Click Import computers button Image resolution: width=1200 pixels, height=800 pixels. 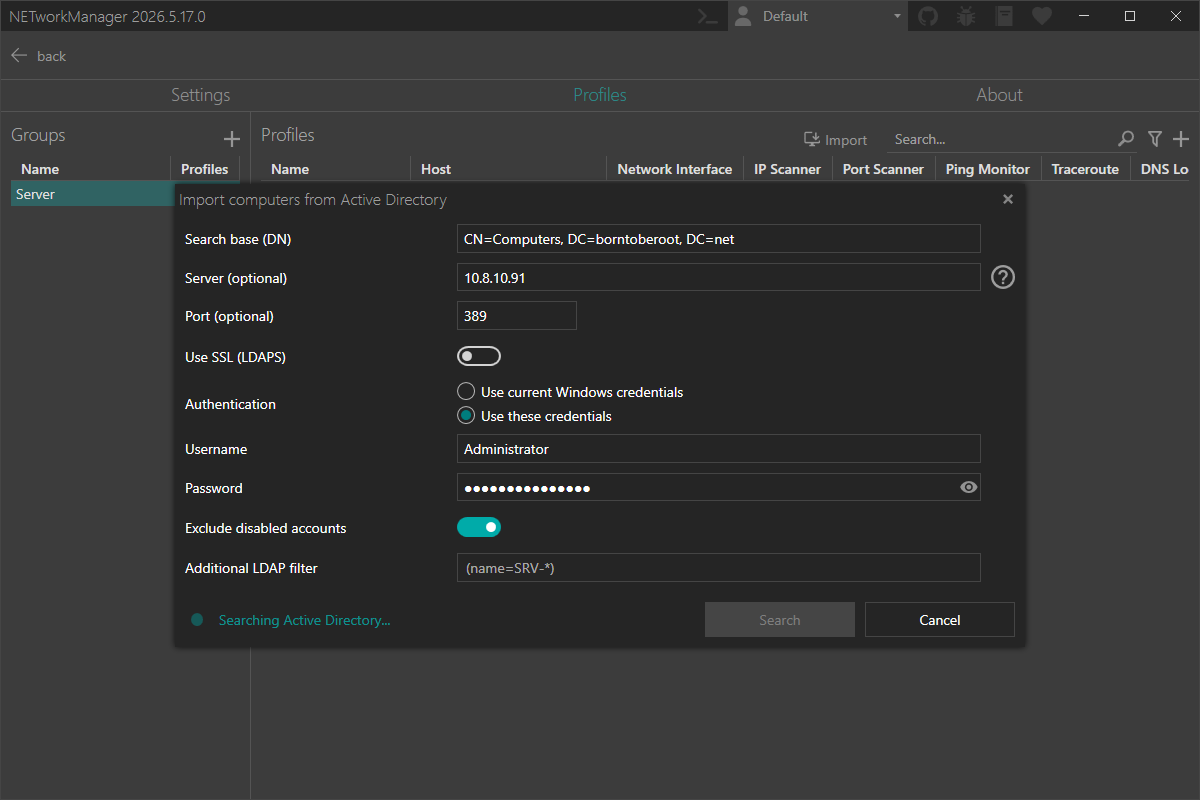(x=835, y=140)
